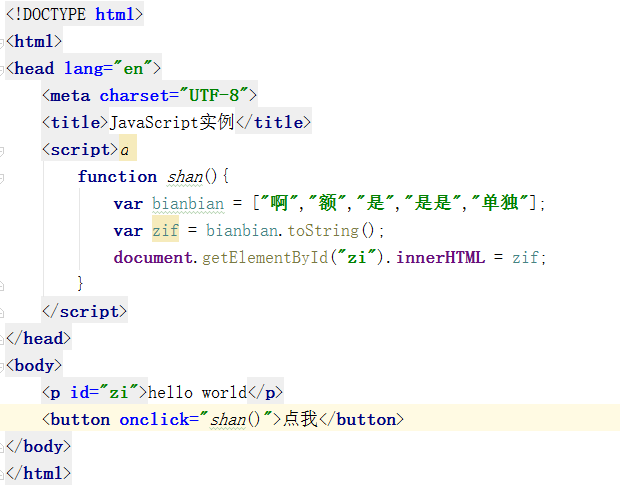Click the toString method call
Screen dimensions: 620x497
pyautogui.click(x=323, y=231)
